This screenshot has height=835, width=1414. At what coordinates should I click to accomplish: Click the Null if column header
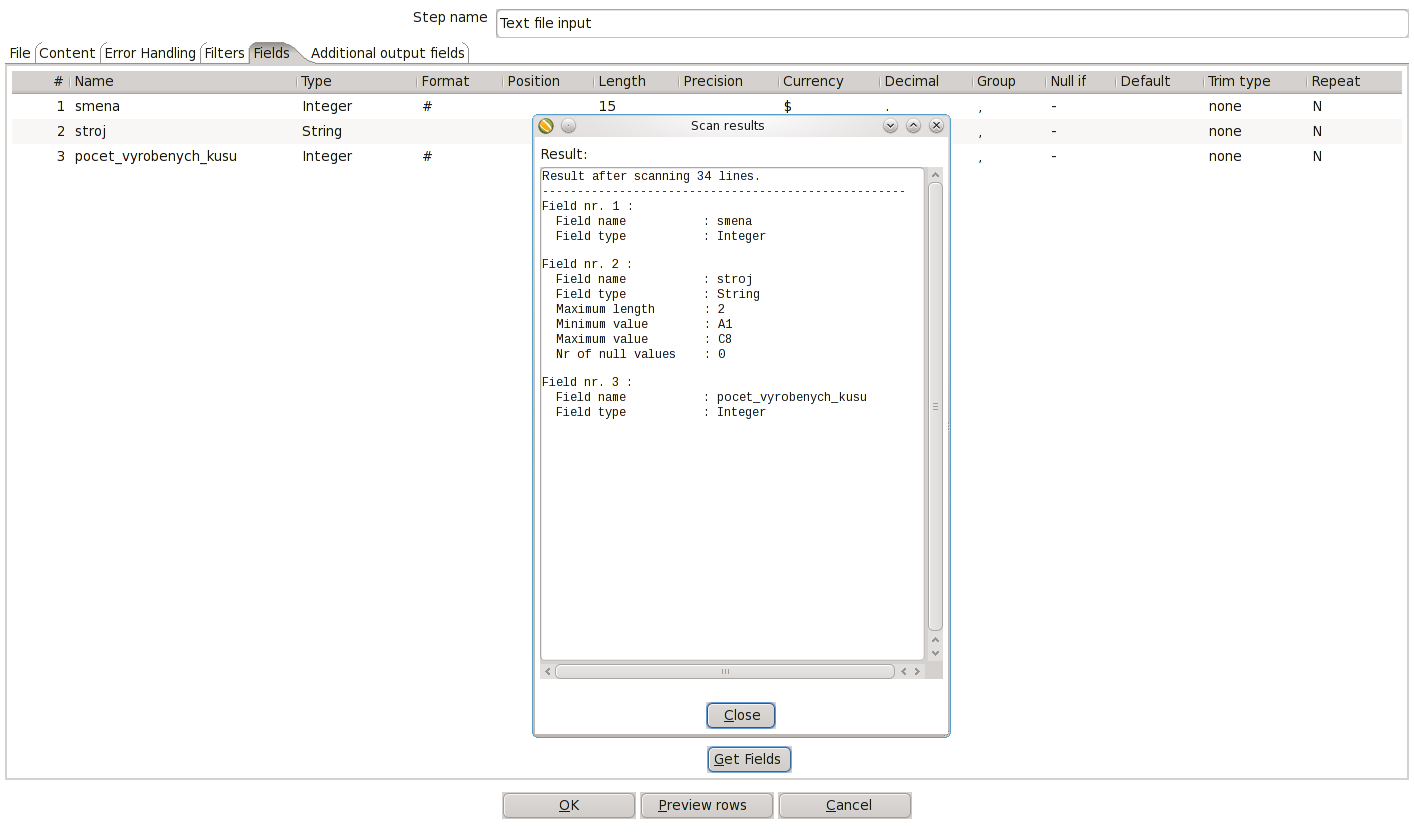[1081, 81]
